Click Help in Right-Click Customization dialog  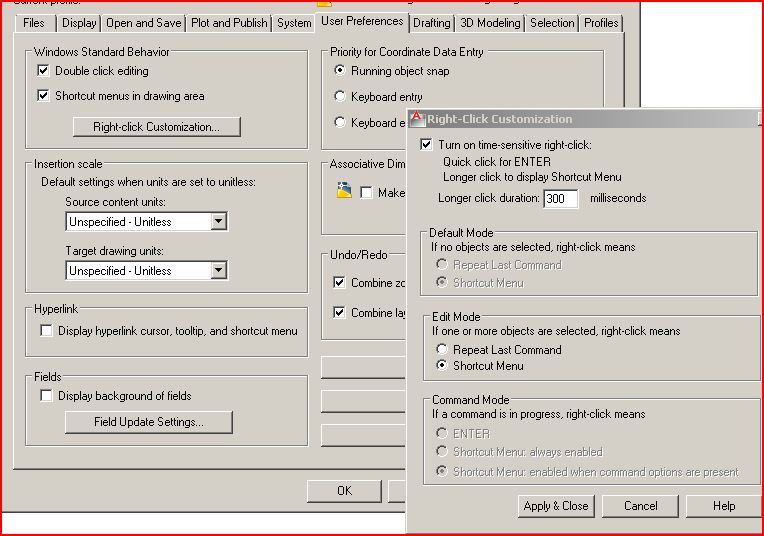click(724, 506)
